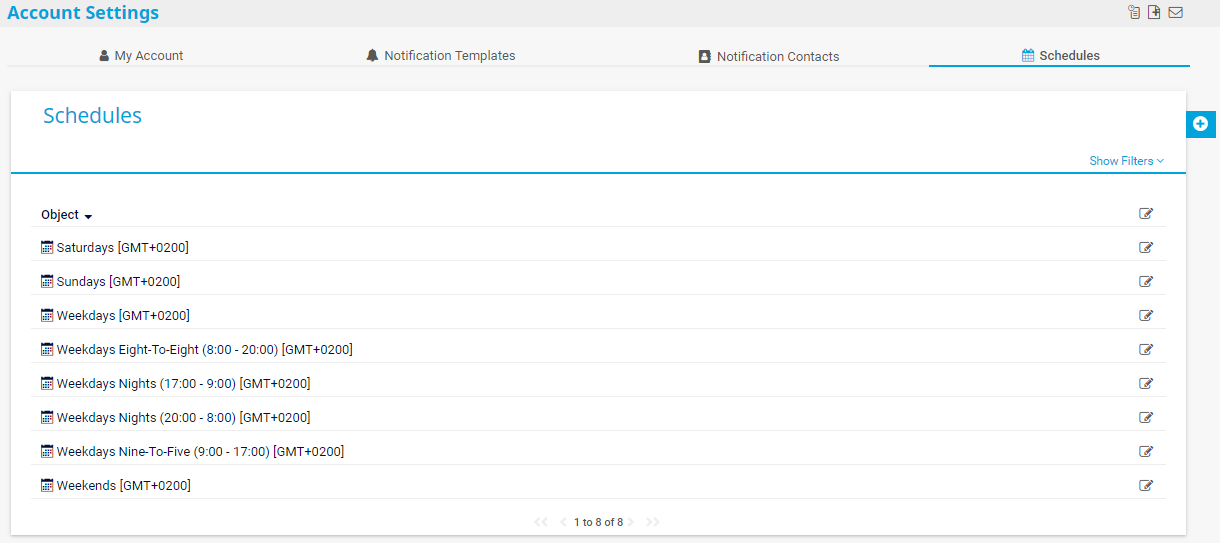Edit the Saturdays schedule via pencil icon
The image size is (1220, 543).
pyautogui.click(x=1146, y=248)
